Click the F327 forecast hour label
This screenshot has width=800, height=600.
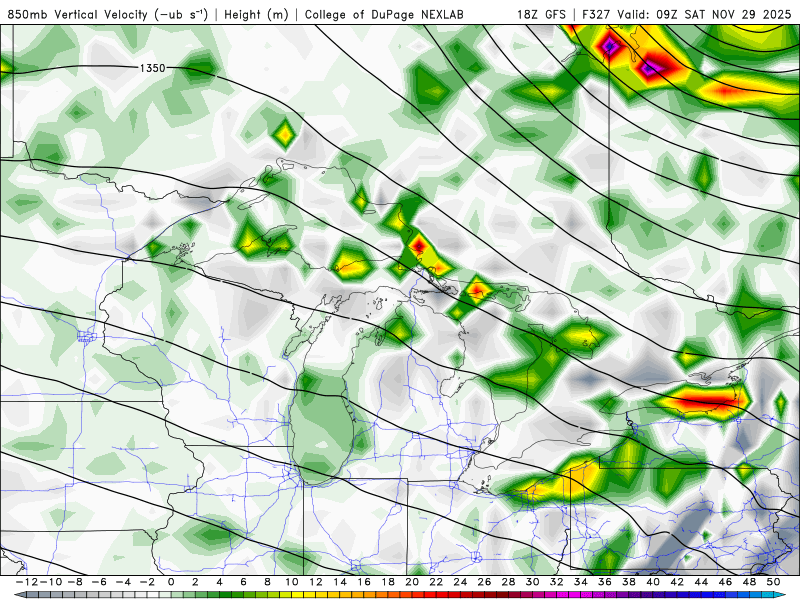click(x=597, y=14)
